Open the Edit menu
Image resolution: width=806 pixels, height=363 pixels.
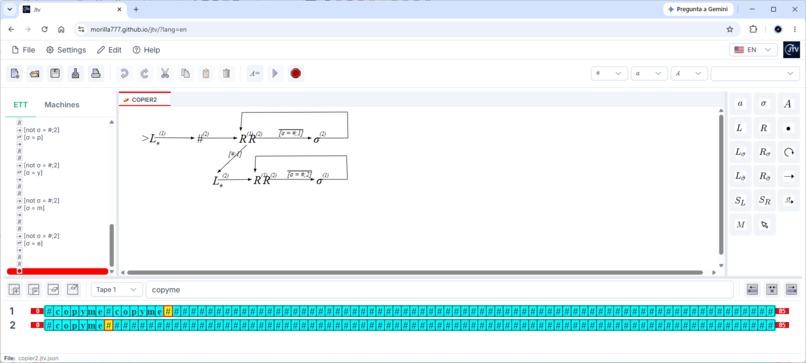click(109, 50)
